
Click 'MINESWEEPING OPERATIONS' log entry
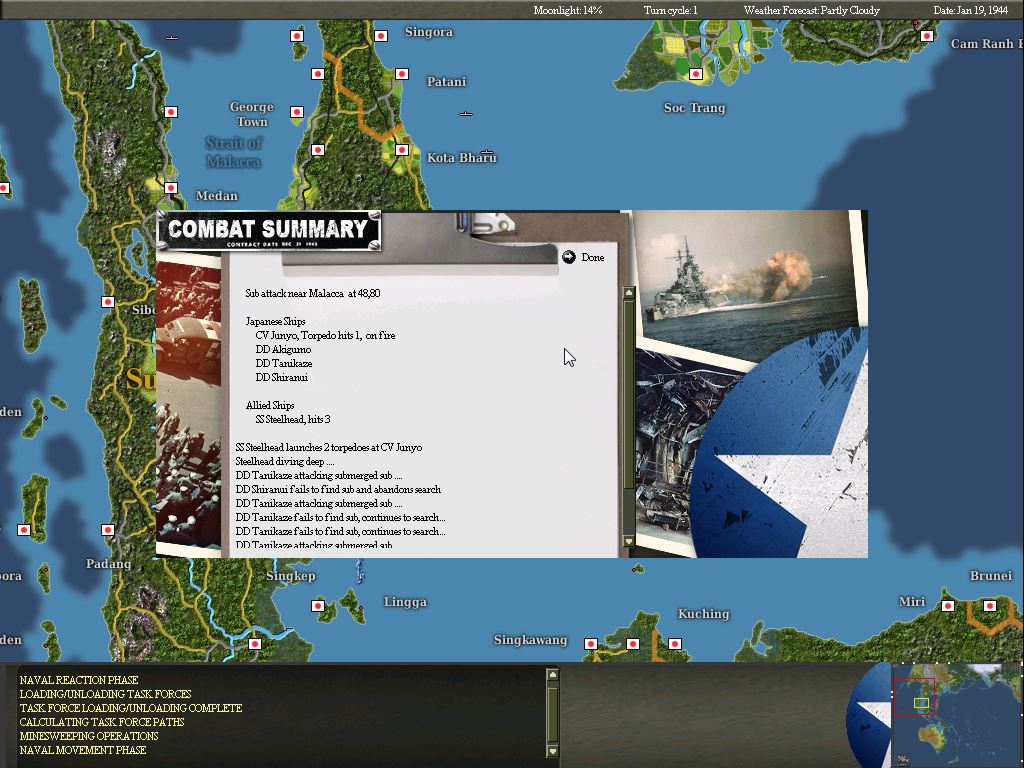pos(89,736)
